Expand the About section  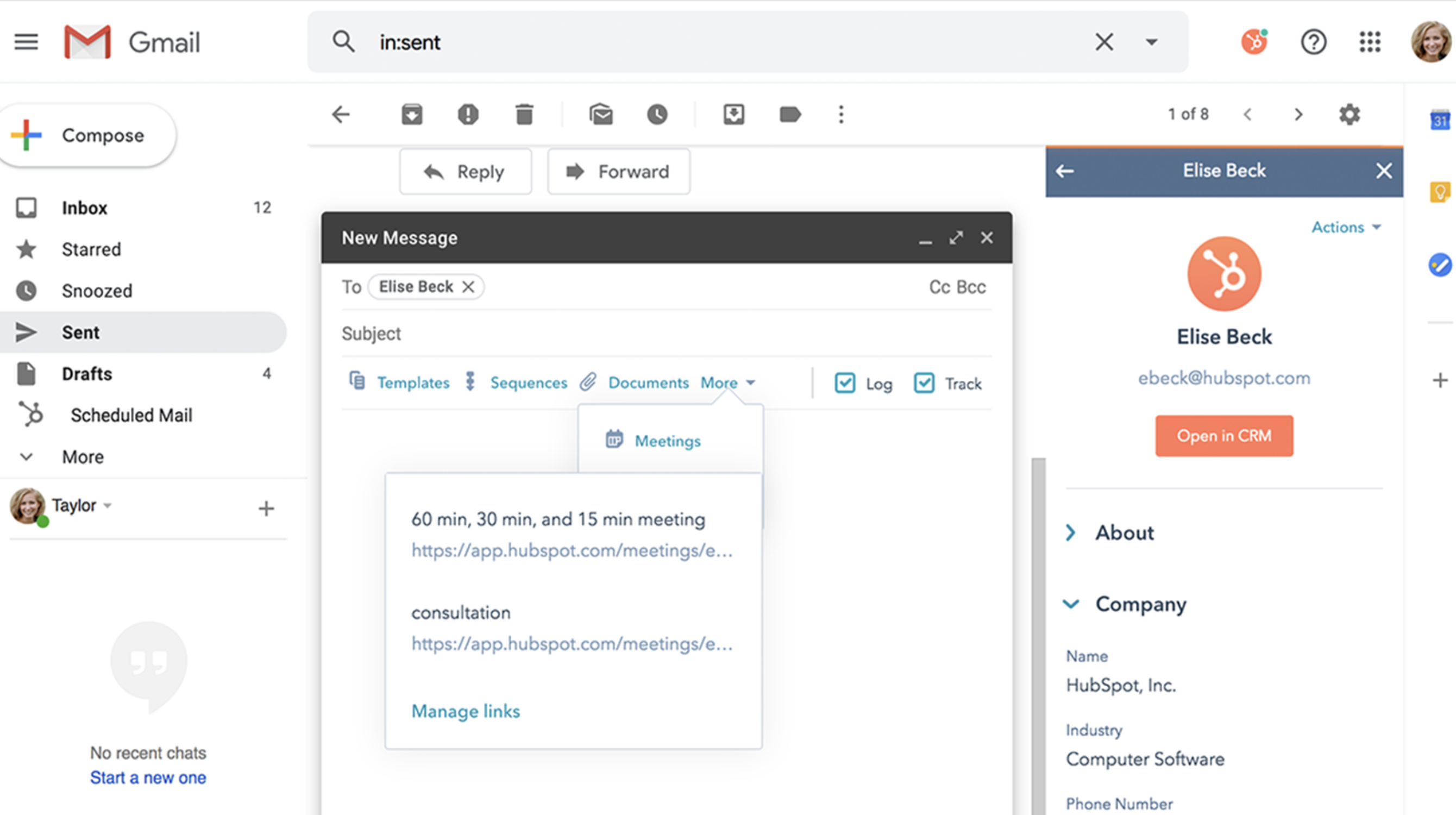click(x=1111, y=533)
